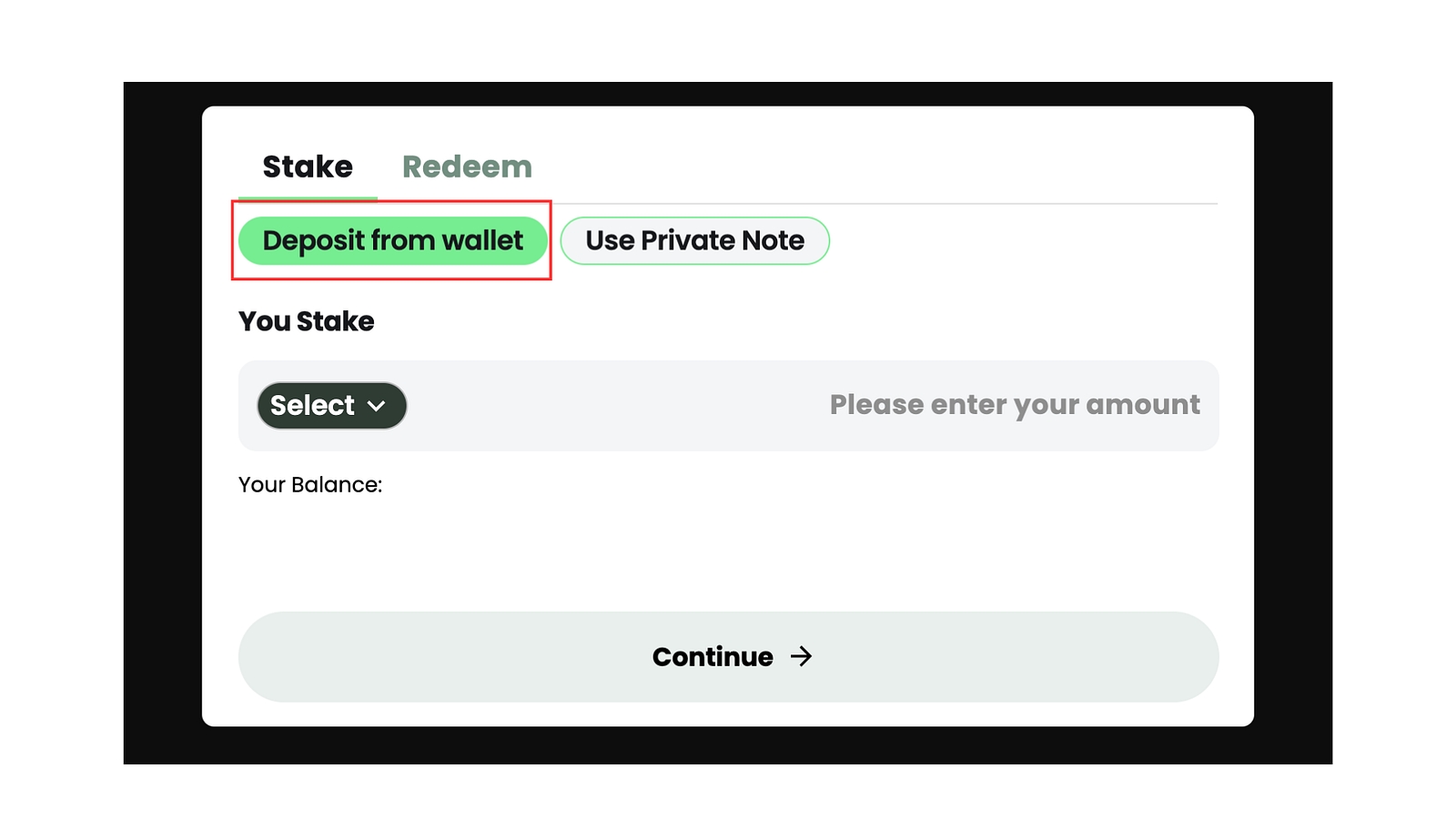Click the right arrow icon on Continue
Screen dimensions: 1456x819
click(801, 657)
